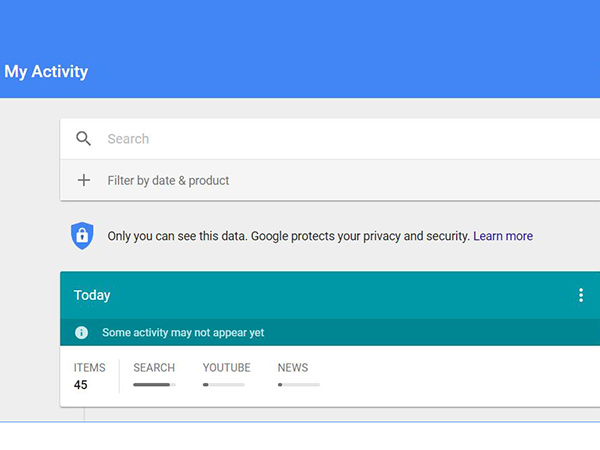Click the info icon in the notice bar
Image resolution: width=600 pixels, height=450 pixels.
[82, 333]
